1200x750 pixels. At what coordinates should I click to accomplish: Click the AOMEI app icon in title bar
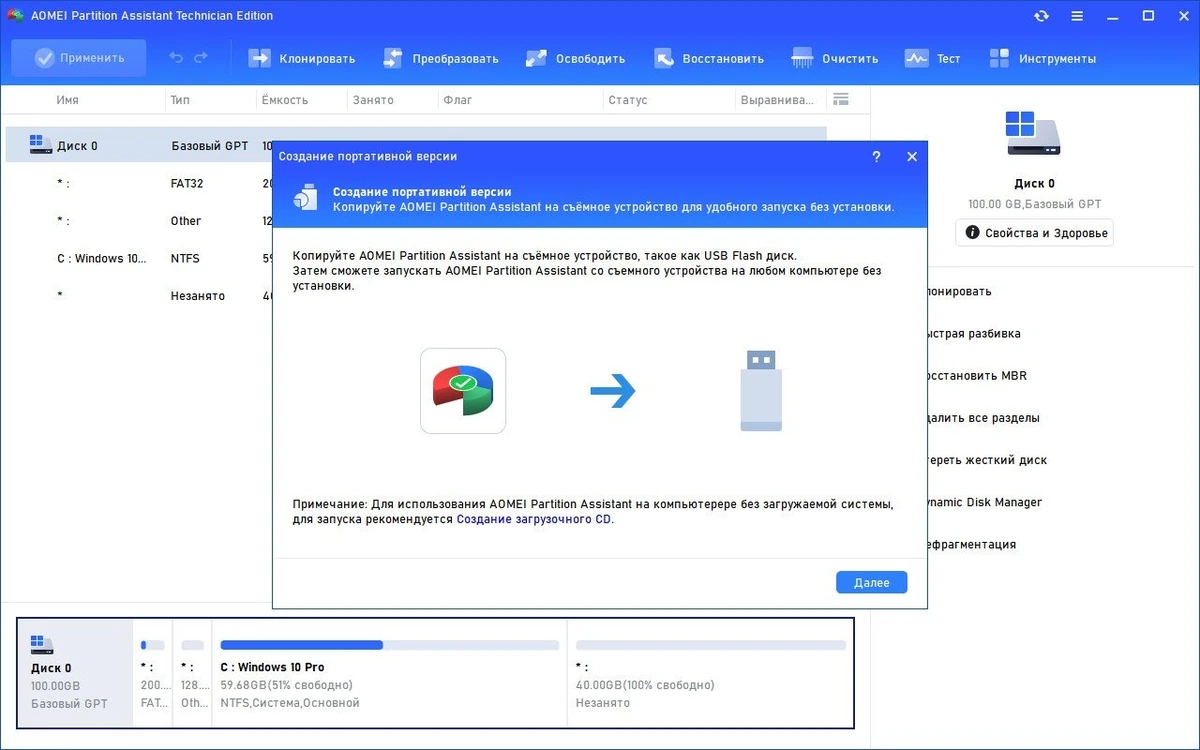[x=15, y=16]
